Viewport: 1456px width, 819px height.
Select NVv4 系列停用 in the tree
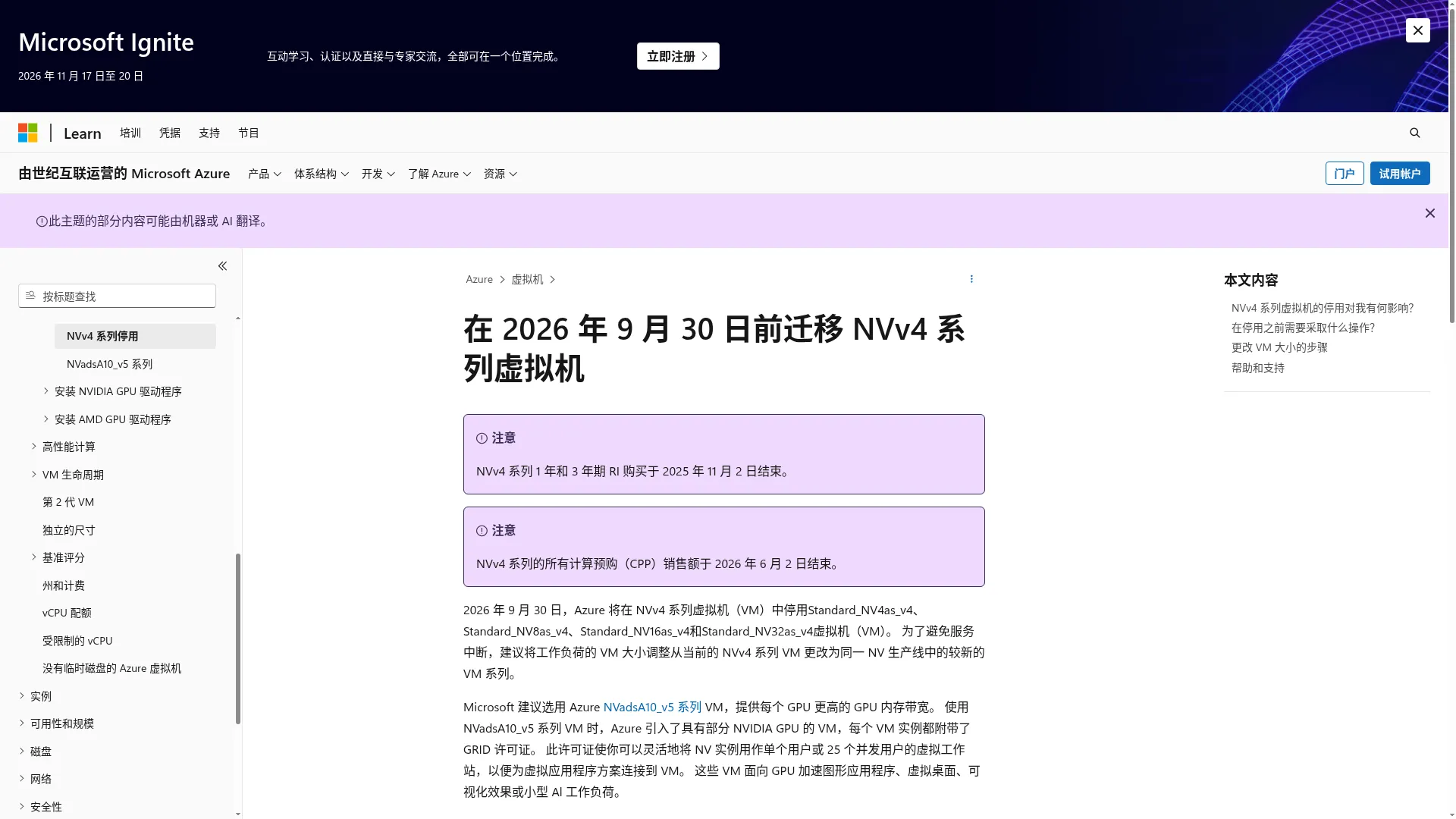click(135, 336)
